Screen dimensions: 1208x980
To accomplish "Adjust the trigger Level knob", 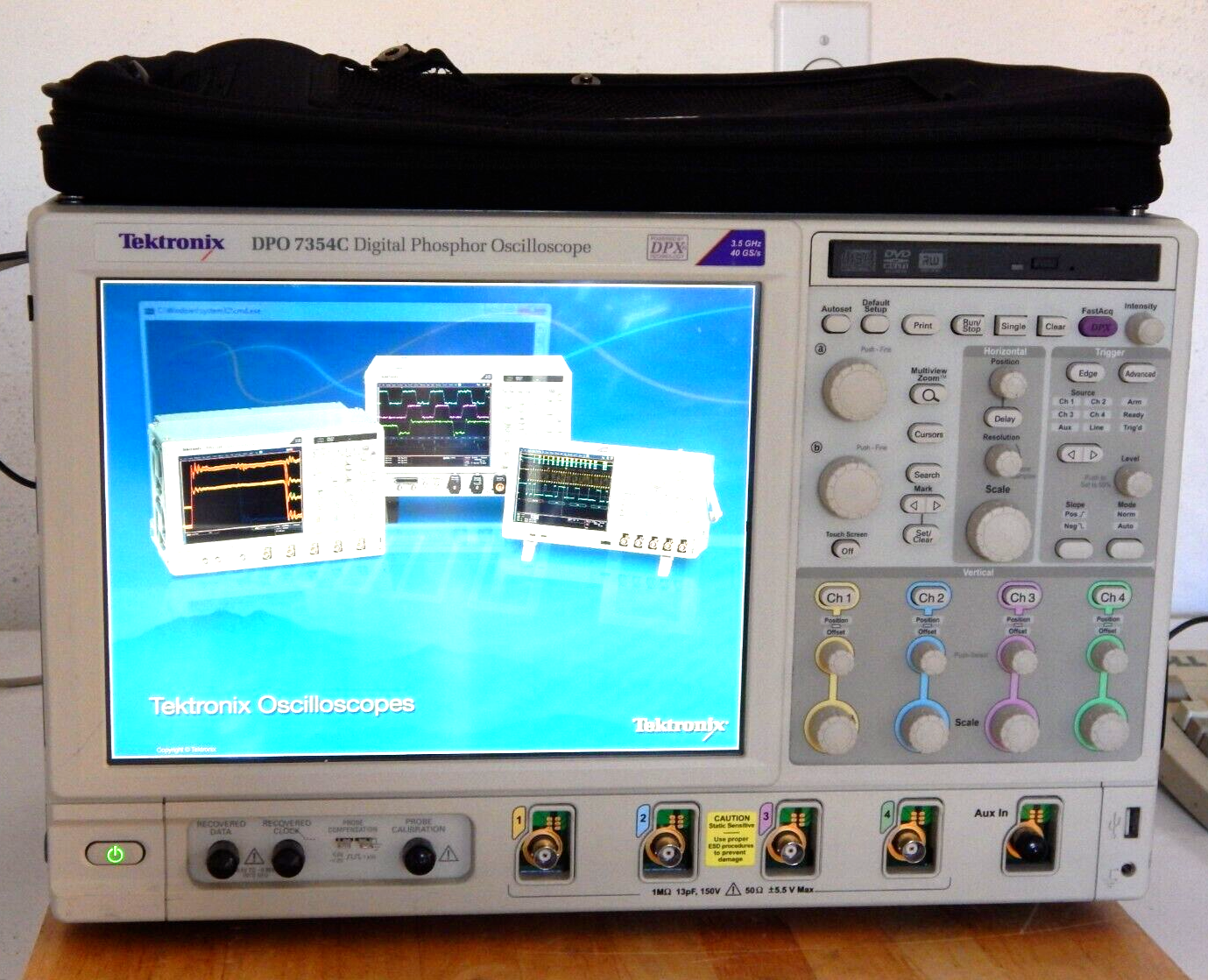I will 1134,480.
